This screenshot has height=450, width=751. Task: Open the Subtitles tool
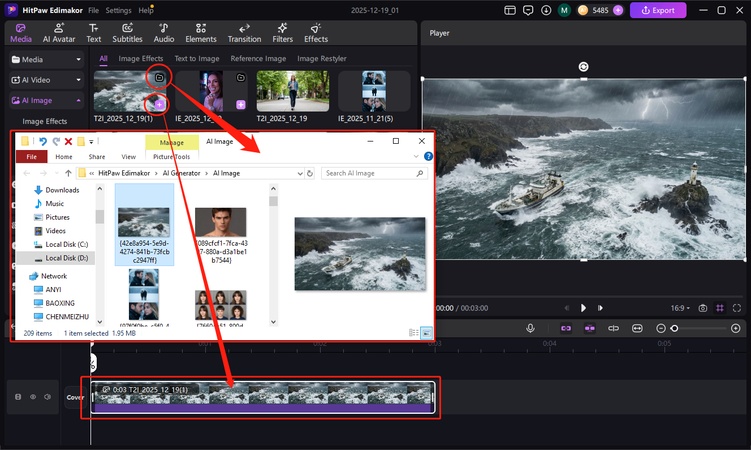click(127, 30)
